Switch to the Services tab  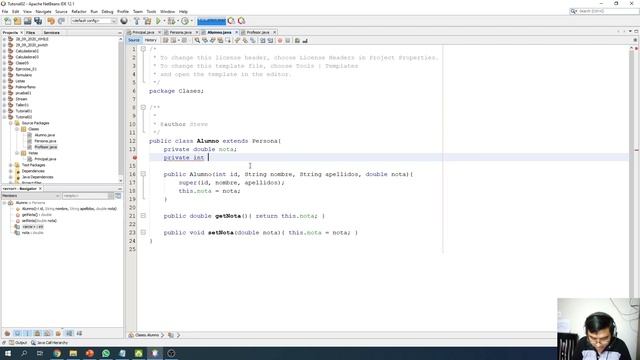point(51,32)
